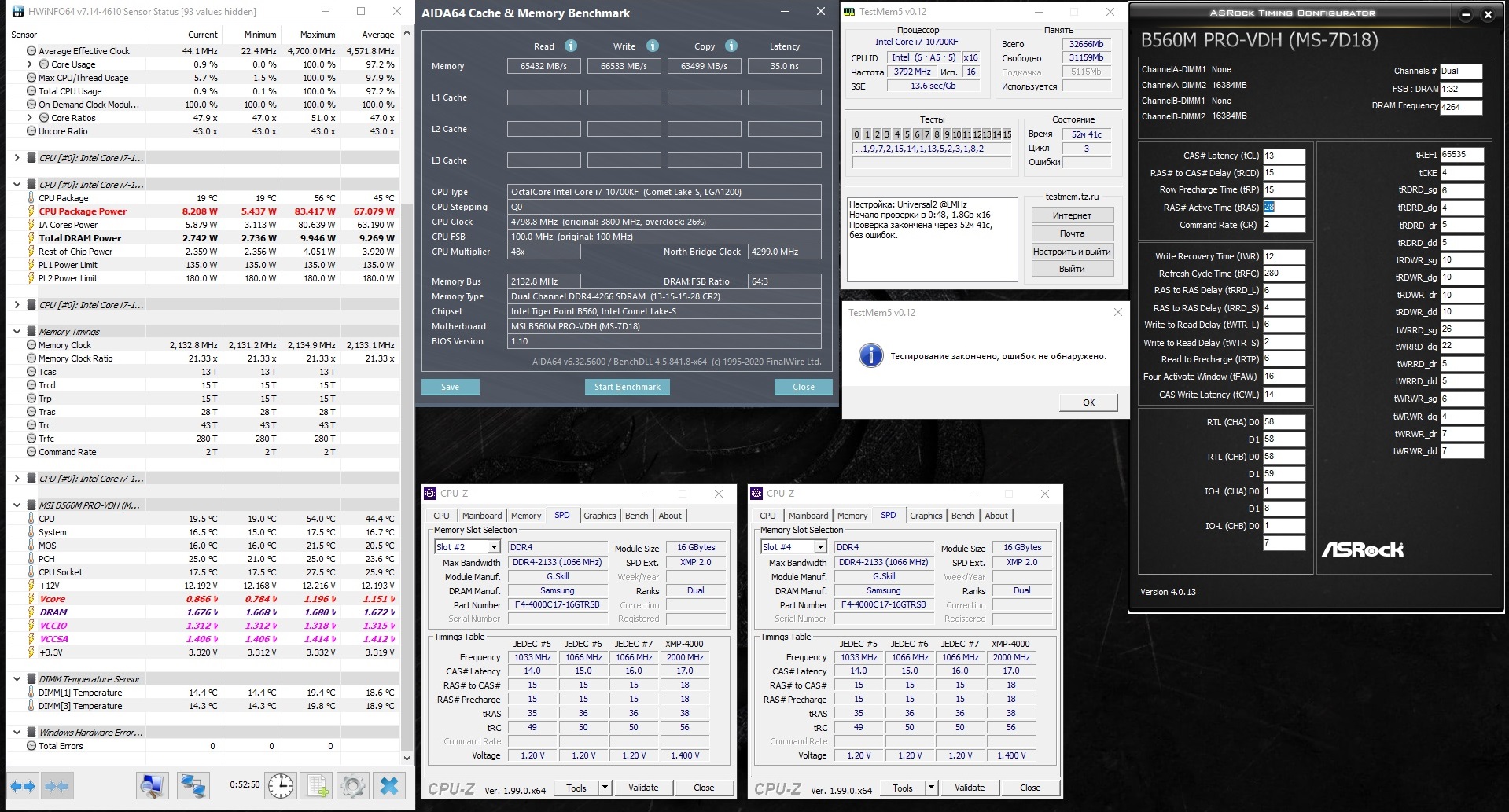Click the HWiNFO64 title bar app icon
The height and width of the screenshot is (812, 1509).
tap(17, 12)
